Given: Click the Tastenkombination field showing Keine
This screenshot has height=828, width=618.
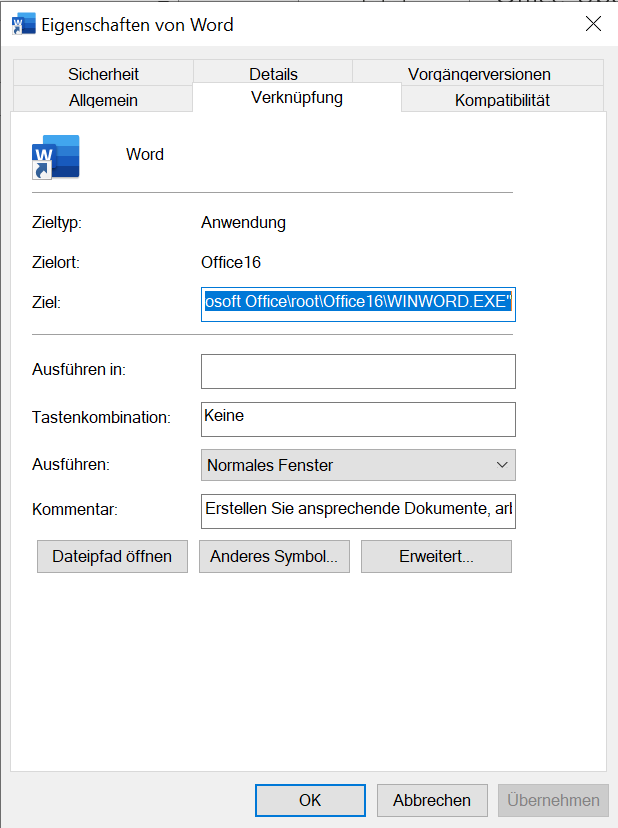Looking at the screenshot, I should coord(358,419).
